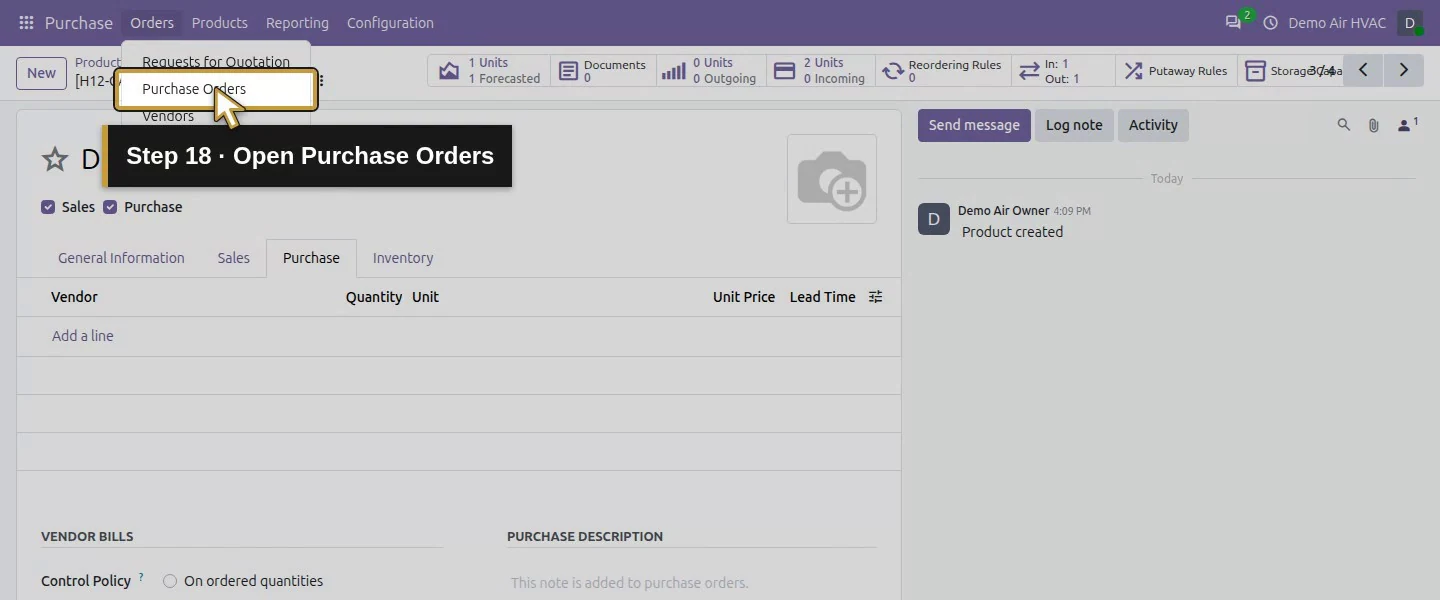Open the Configuration menu
Screen dimensions: 1440x600
(x=390, y=23)
